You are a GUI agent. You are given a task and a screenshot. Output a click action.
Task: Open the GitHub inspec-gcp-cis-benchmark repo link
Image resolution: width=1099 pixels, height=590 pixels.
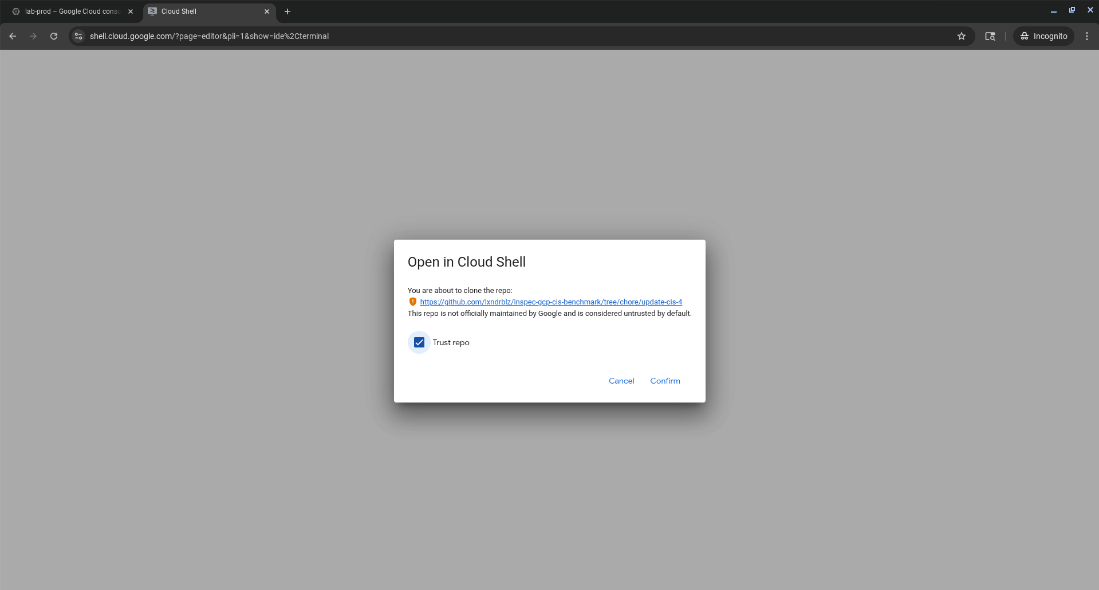pyautogui.click(x=551, y=301)
